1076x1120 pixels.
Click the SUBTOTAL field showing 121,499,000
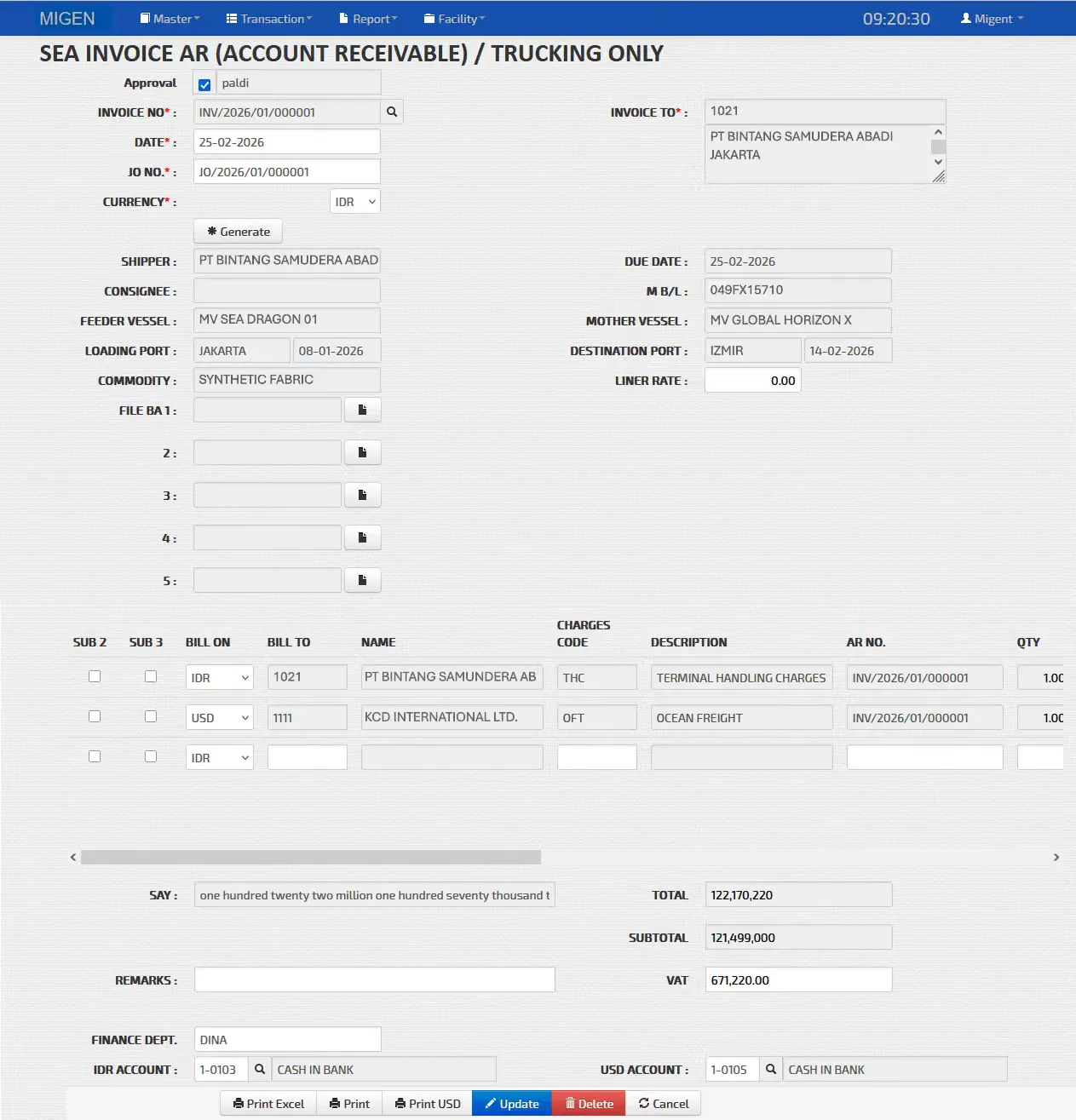(799, 938)
